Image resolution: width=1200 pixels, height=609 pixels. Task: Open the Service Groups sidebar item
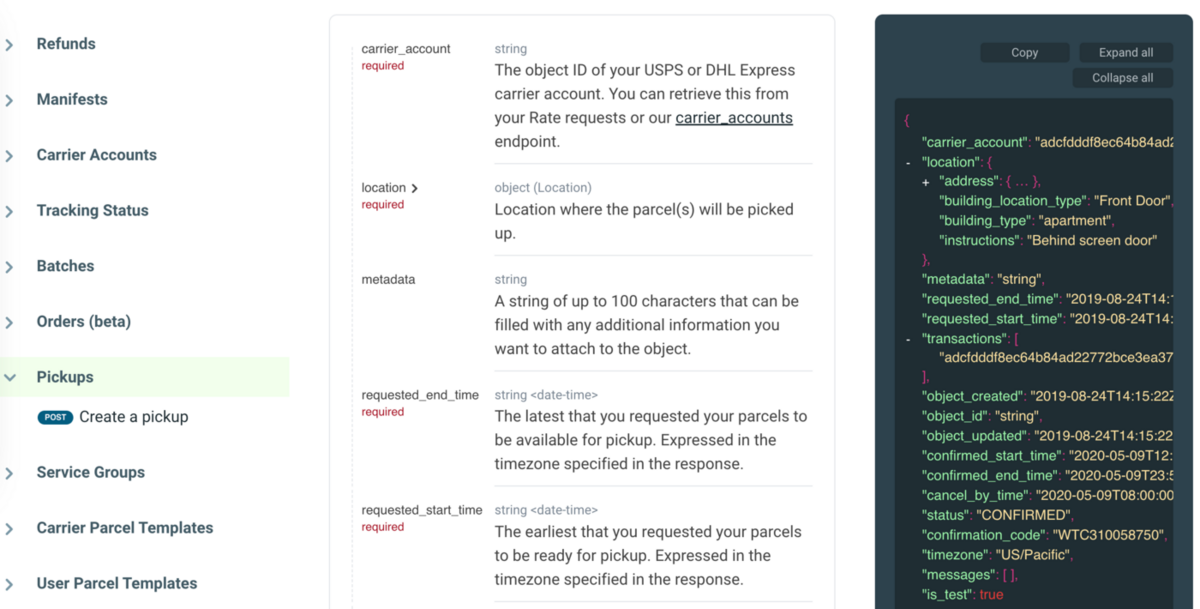tap(91, 472)
